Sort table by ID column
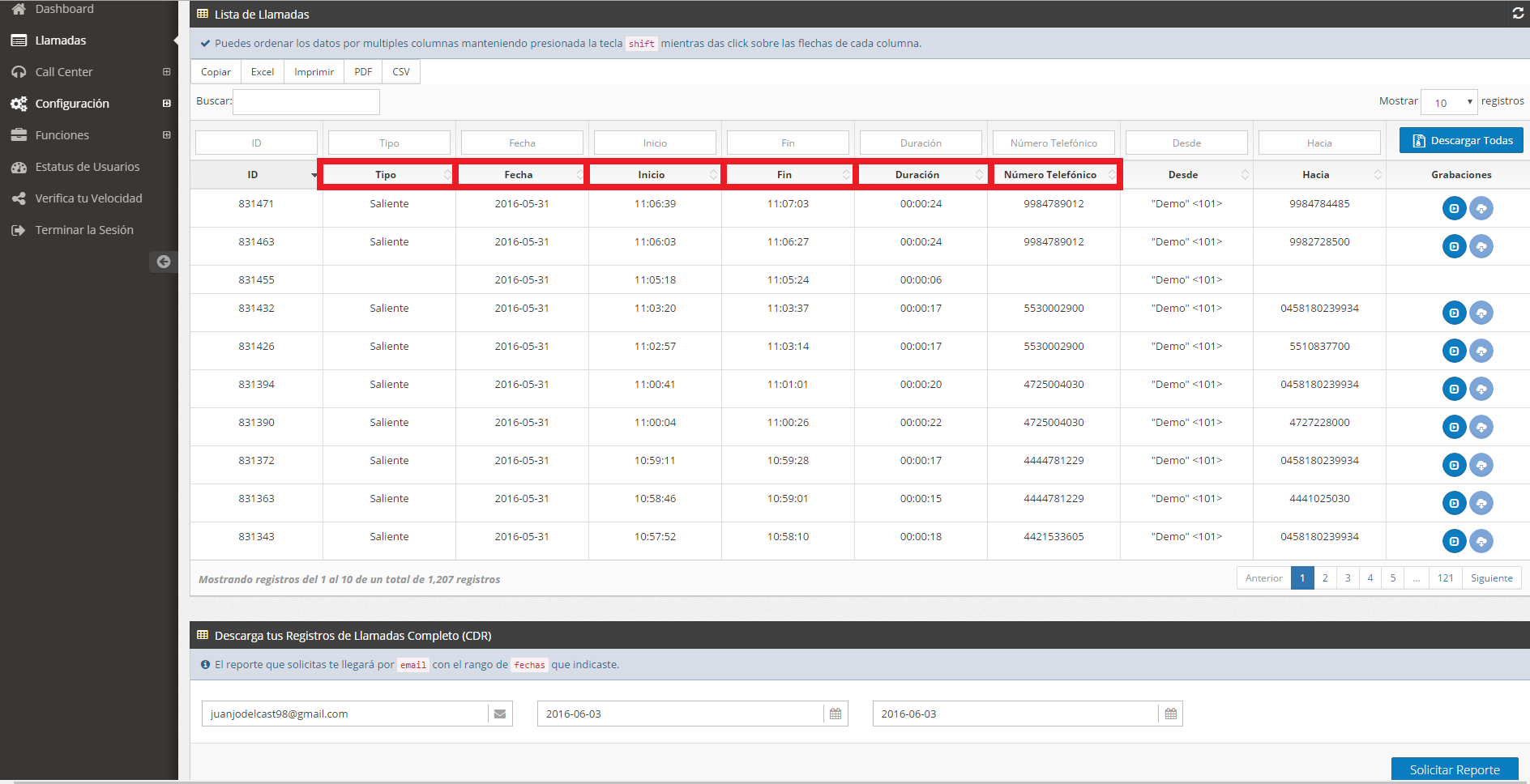Image resolution: width=1530 pixels, height=784 pixels. tap(256, 175)
